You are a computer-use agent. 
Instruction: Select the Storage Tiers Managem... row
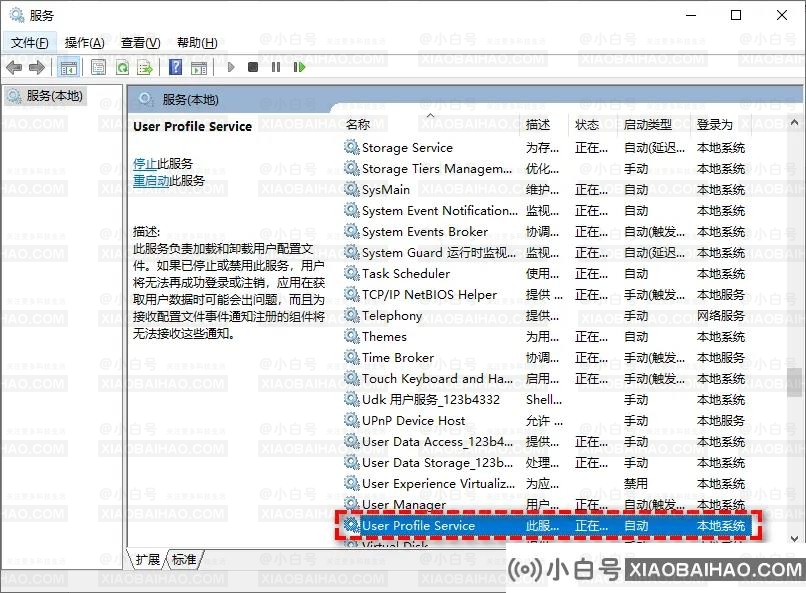tap(545, 169)
